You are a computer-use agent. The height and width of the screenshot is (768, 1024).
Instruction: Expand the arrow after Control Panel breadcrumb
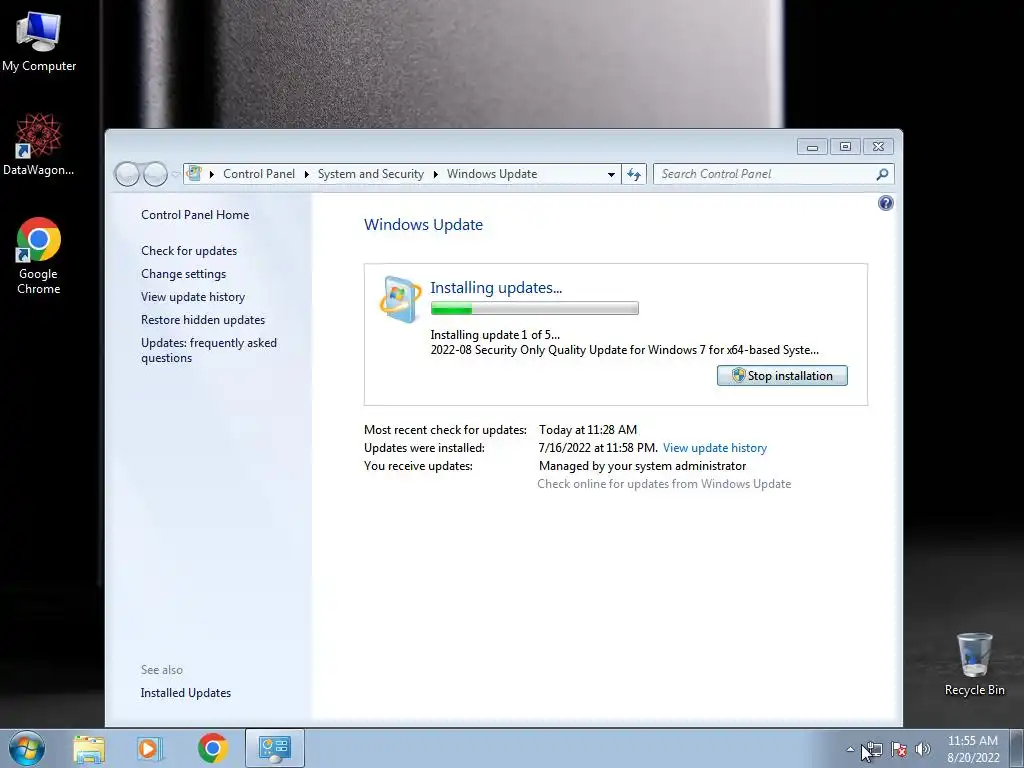click(306, 174)
